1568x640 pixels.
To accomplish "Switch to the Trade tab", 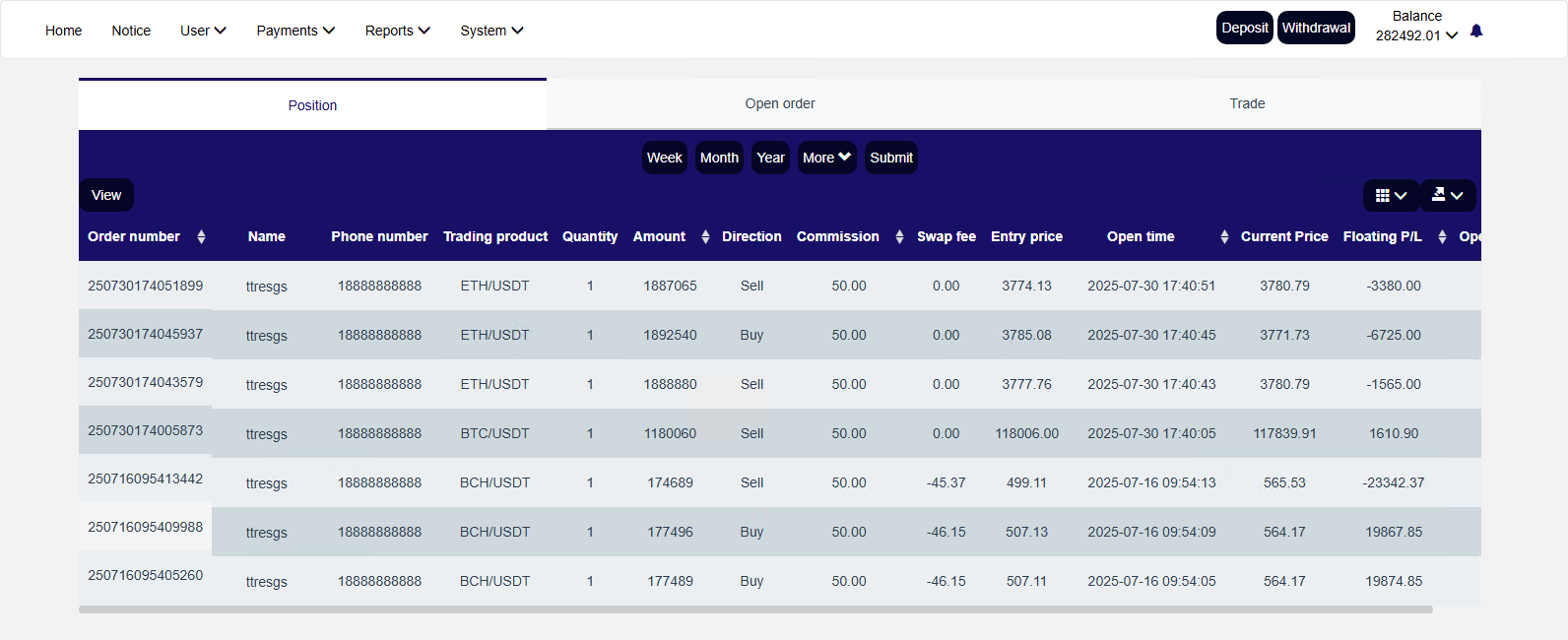I will click(x=1246, y=103).
